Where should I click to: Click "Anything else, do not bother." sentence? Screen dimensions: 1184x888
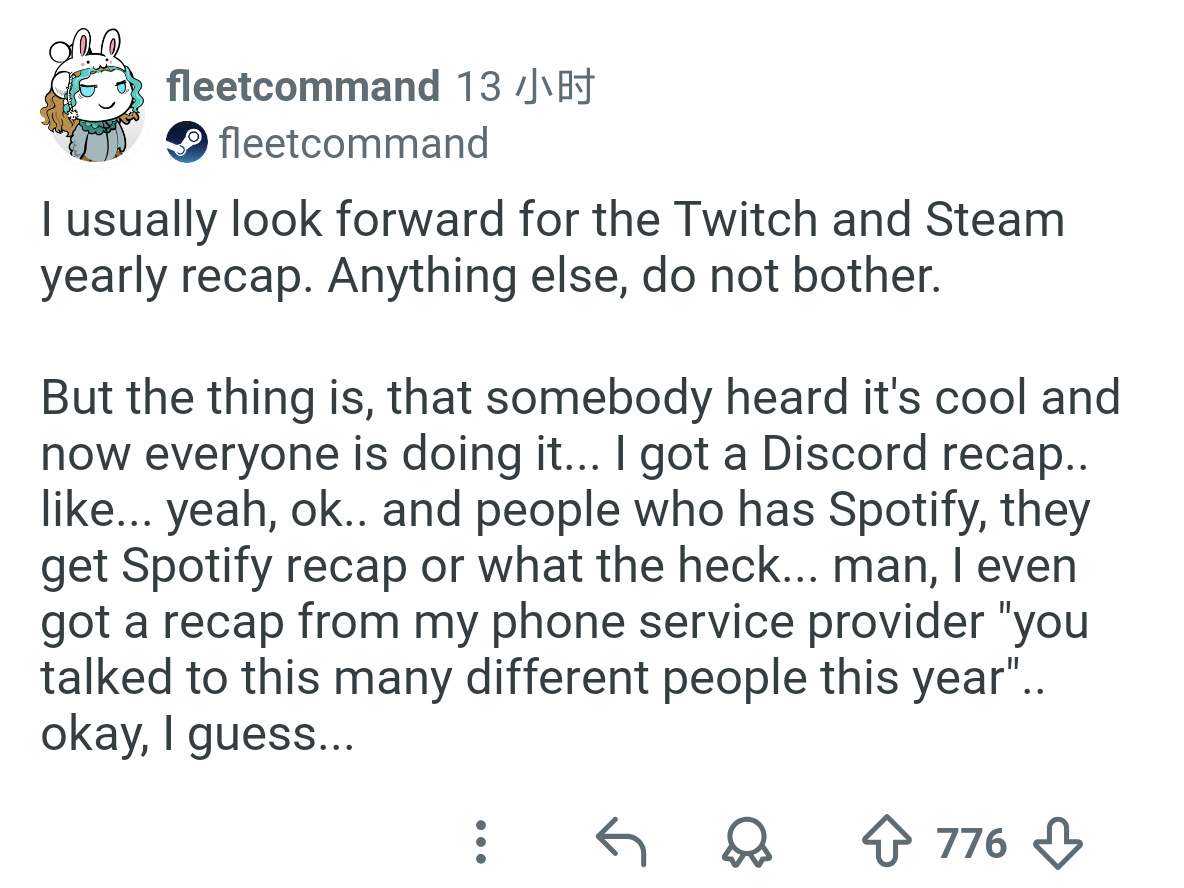point(634,275)
